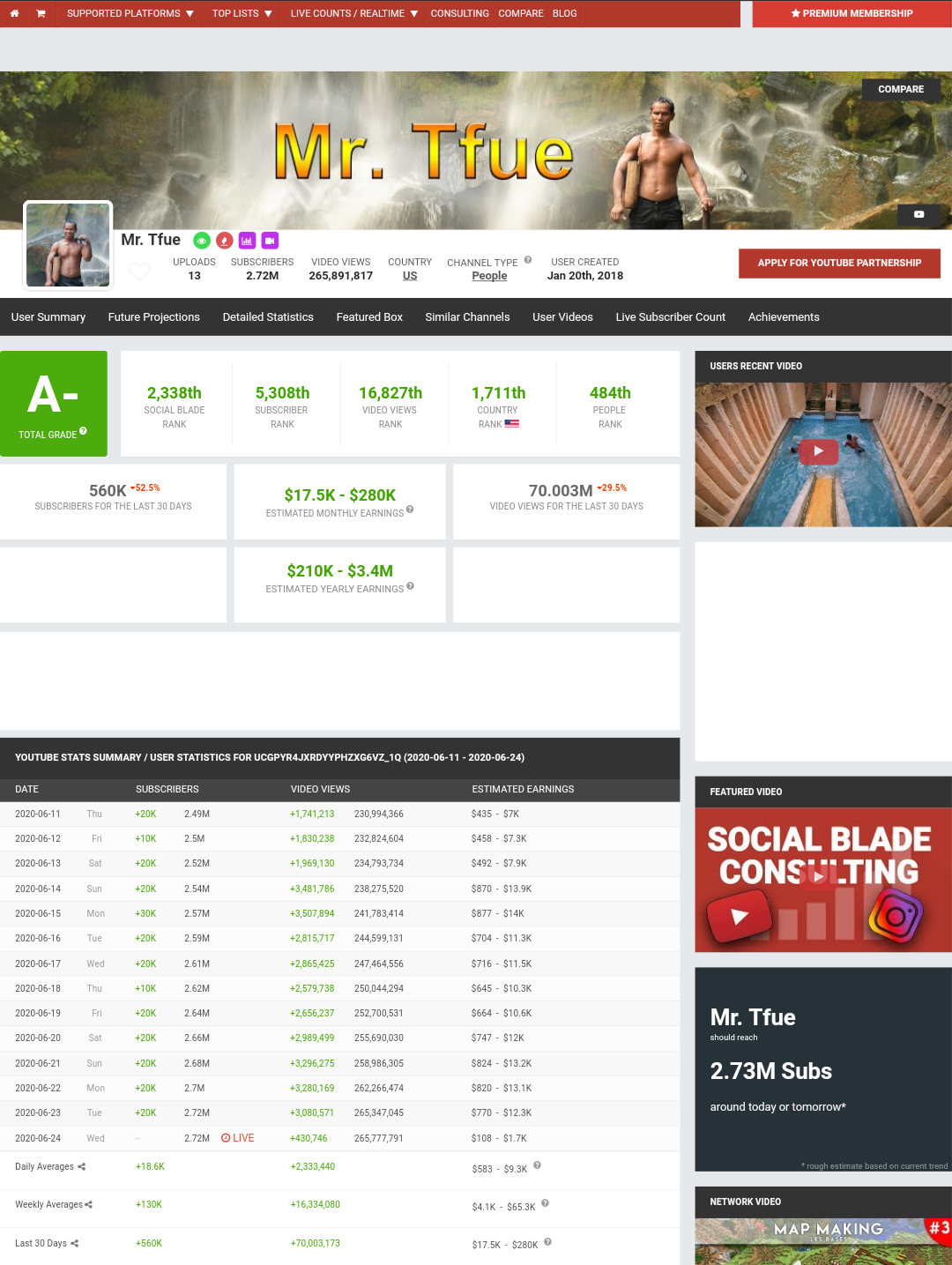Open the Map Making network video thumbnail
The width and height of the screenshot is (952, 1265).
[823, 1241]
